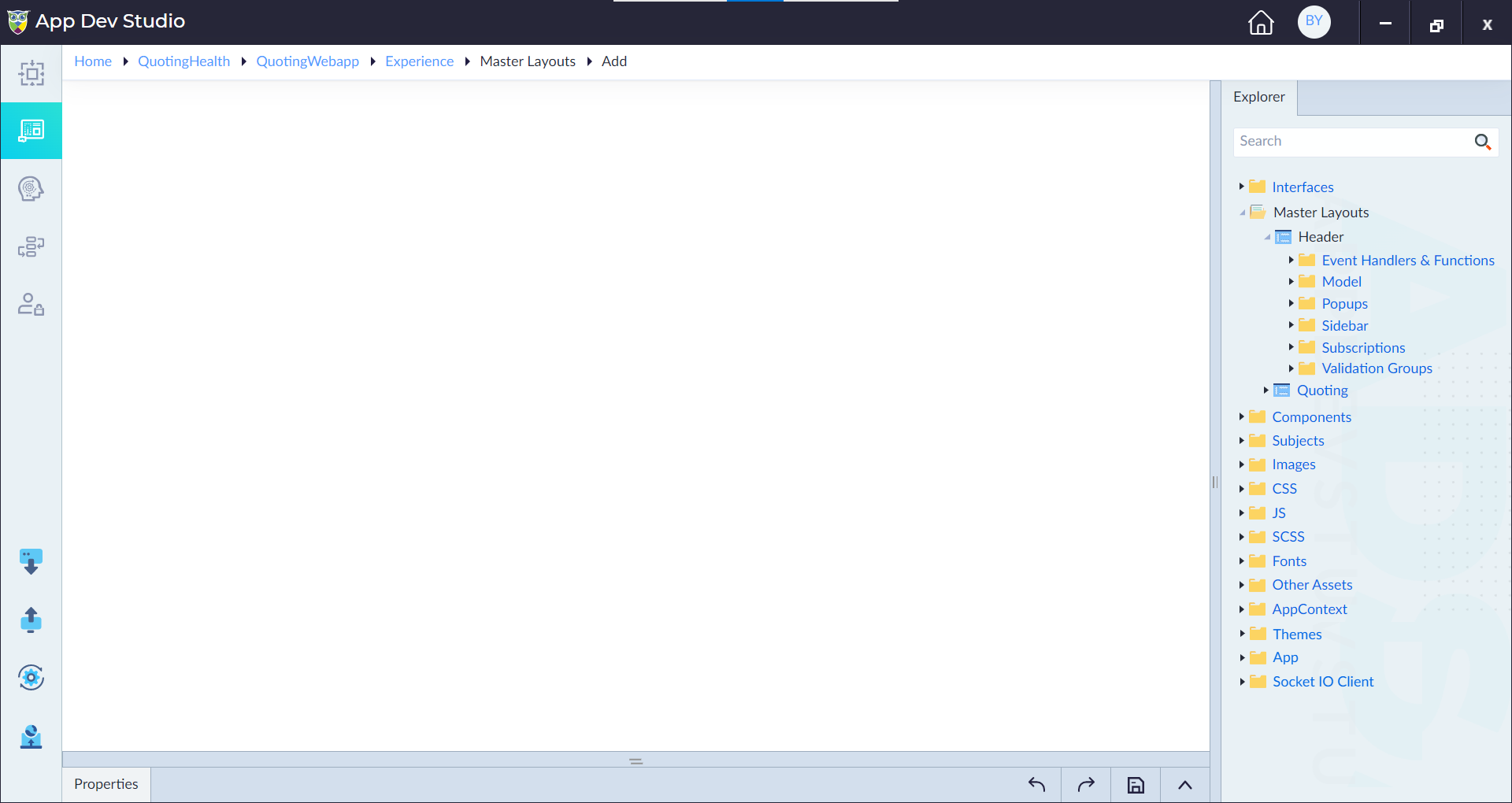Click the horizontal properties splitter handle
Screen dimensions: 1512x803
tap(636, 761)
